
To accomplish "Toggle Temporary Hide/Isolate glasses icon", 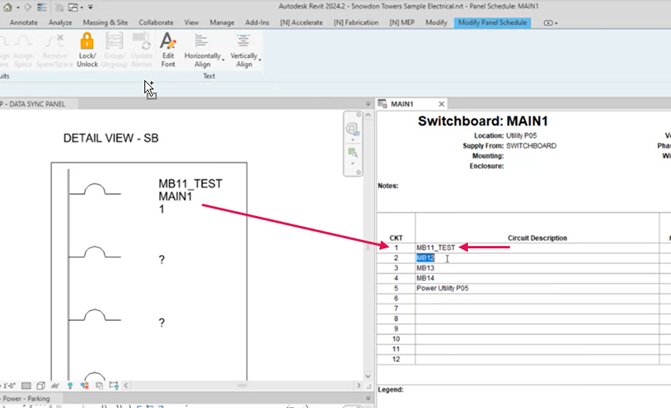I will tap(55, 386).
